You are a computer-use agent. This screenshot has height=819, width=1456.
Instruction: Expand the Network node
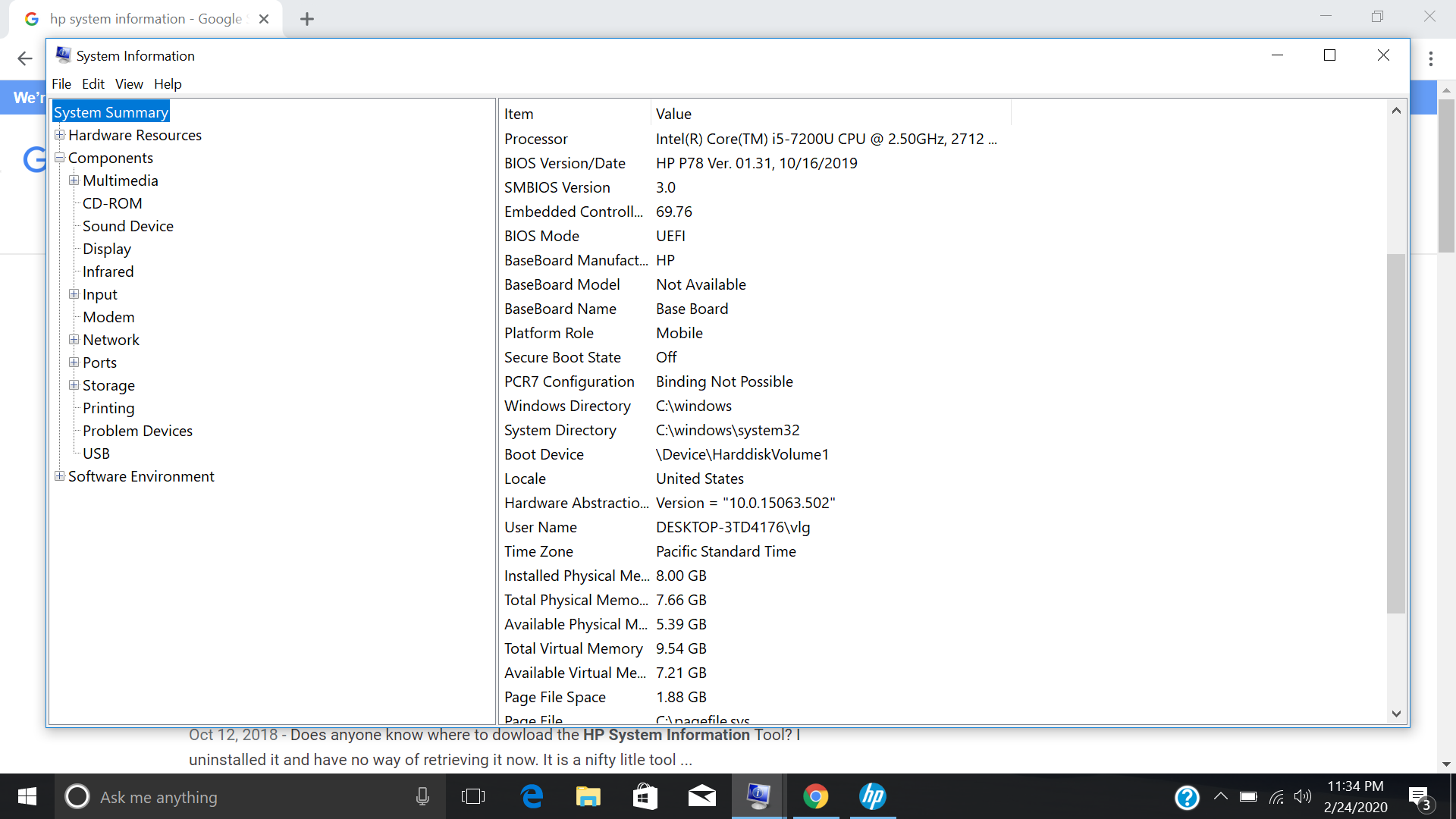point(74,340)
